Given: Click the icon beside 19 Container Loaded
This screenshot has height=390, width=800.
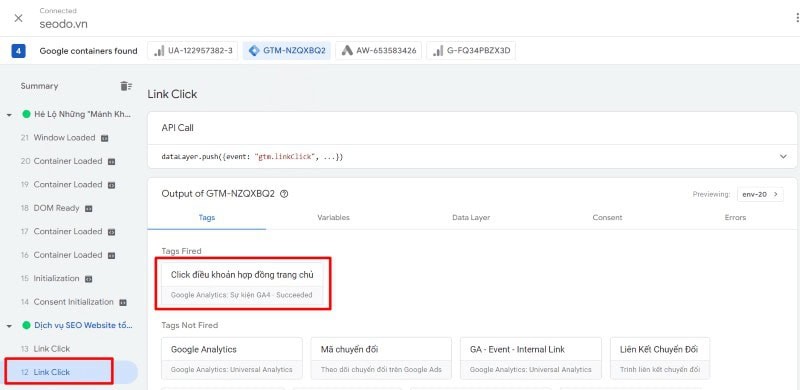Looking at the screenshot, I should (111, 185).
